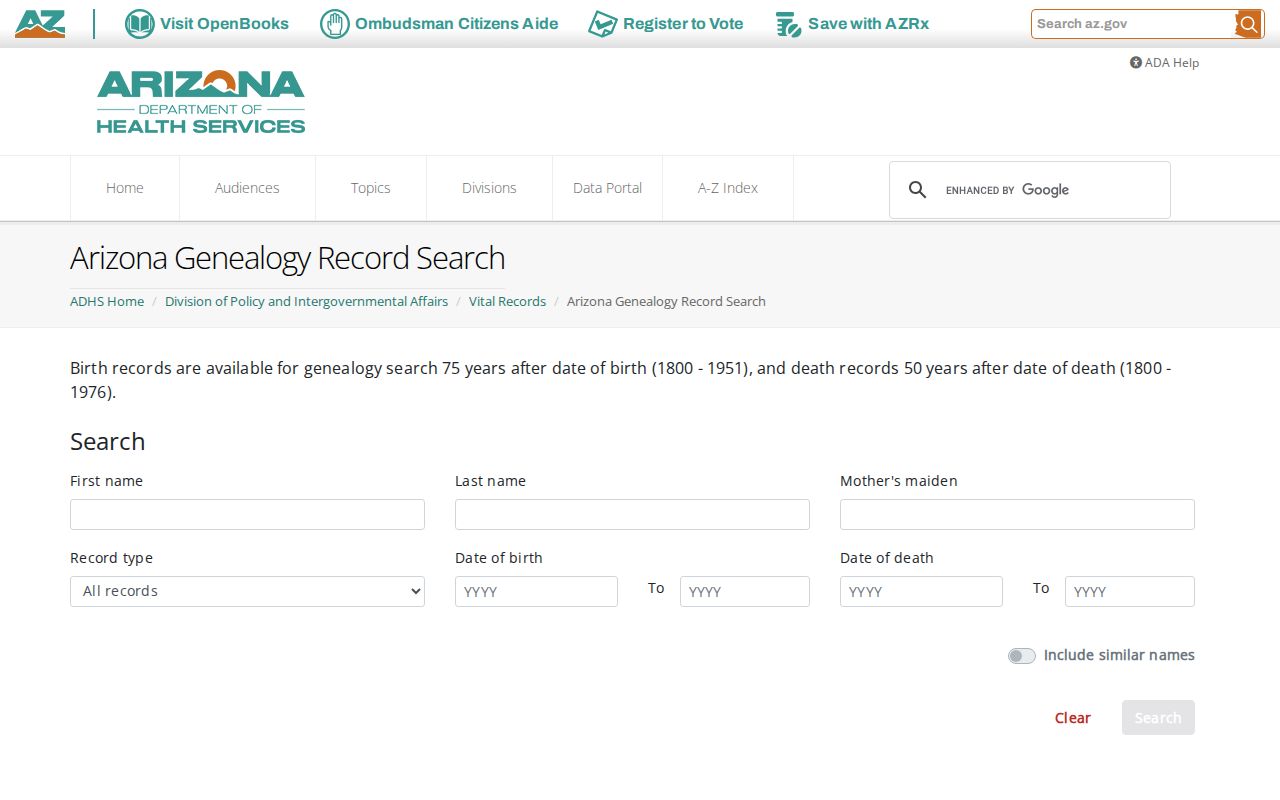
Task: Click the grey Search button
Action: [1158, 718]
